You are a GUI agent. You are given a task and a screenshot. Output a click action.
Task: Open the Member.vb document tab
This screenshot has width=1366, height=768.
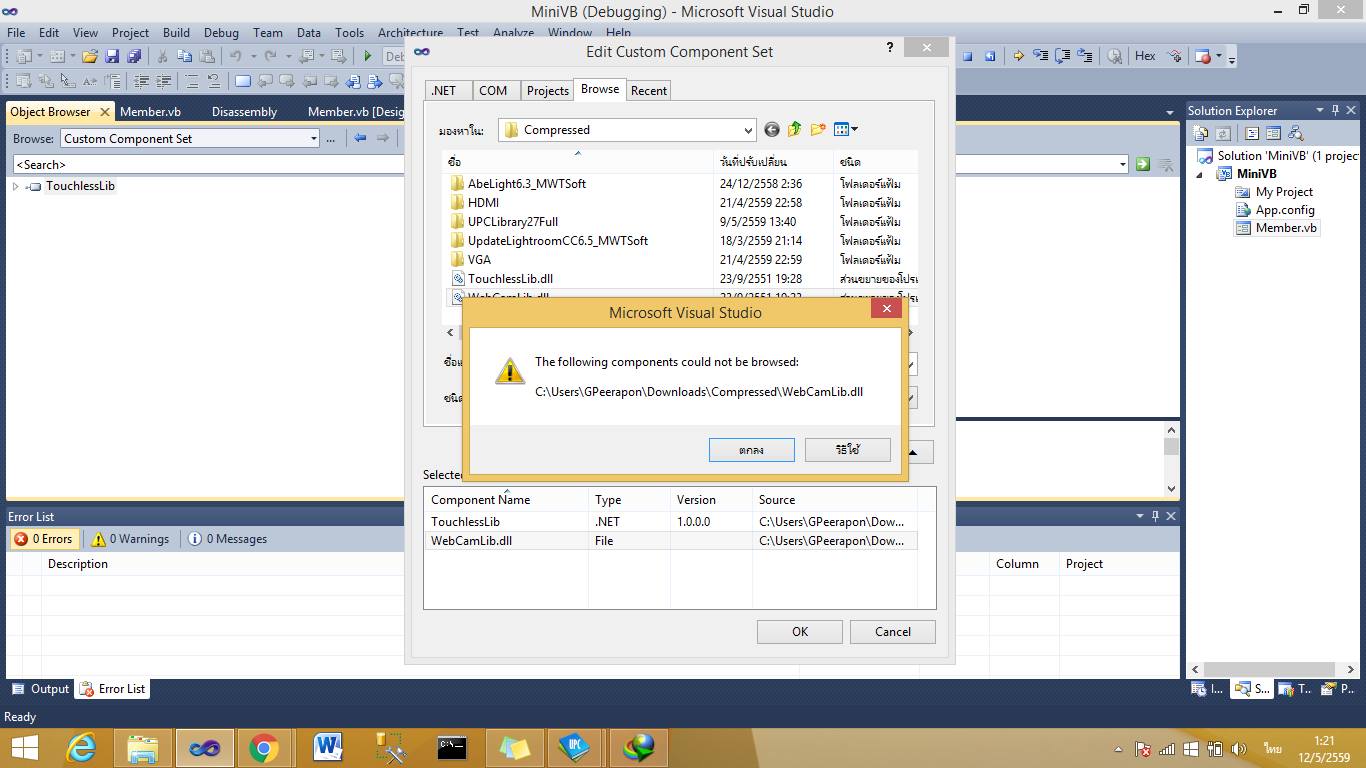(151, 112)
